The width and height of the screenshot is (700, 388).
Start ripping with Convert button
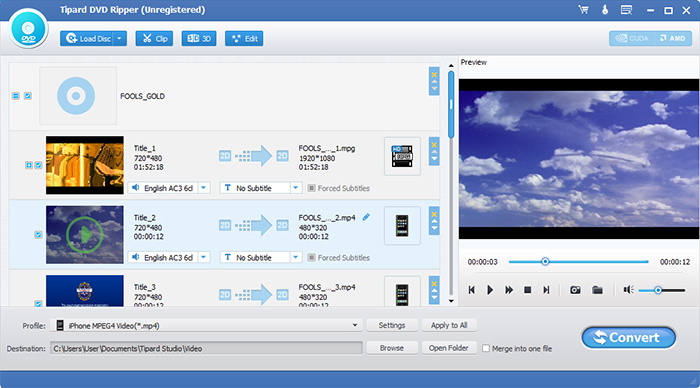tap(629, 338)
